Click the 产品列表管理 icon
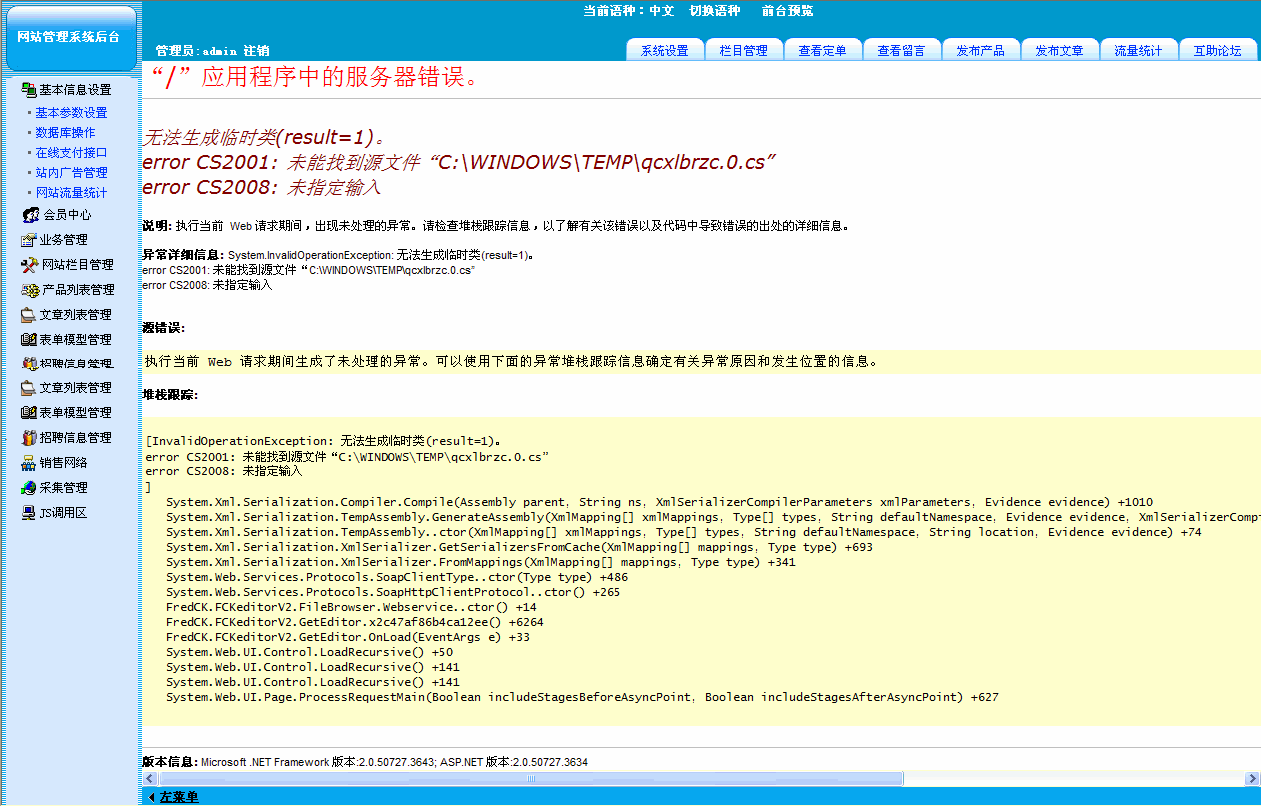 click(30, 290)
